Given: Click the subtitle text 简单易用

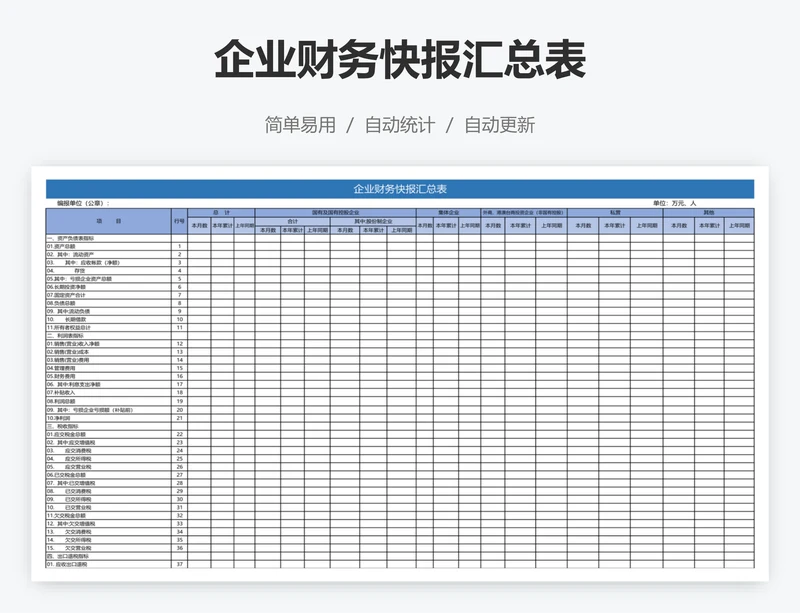Looking at the screenshot, I should (x=300, y=125).
